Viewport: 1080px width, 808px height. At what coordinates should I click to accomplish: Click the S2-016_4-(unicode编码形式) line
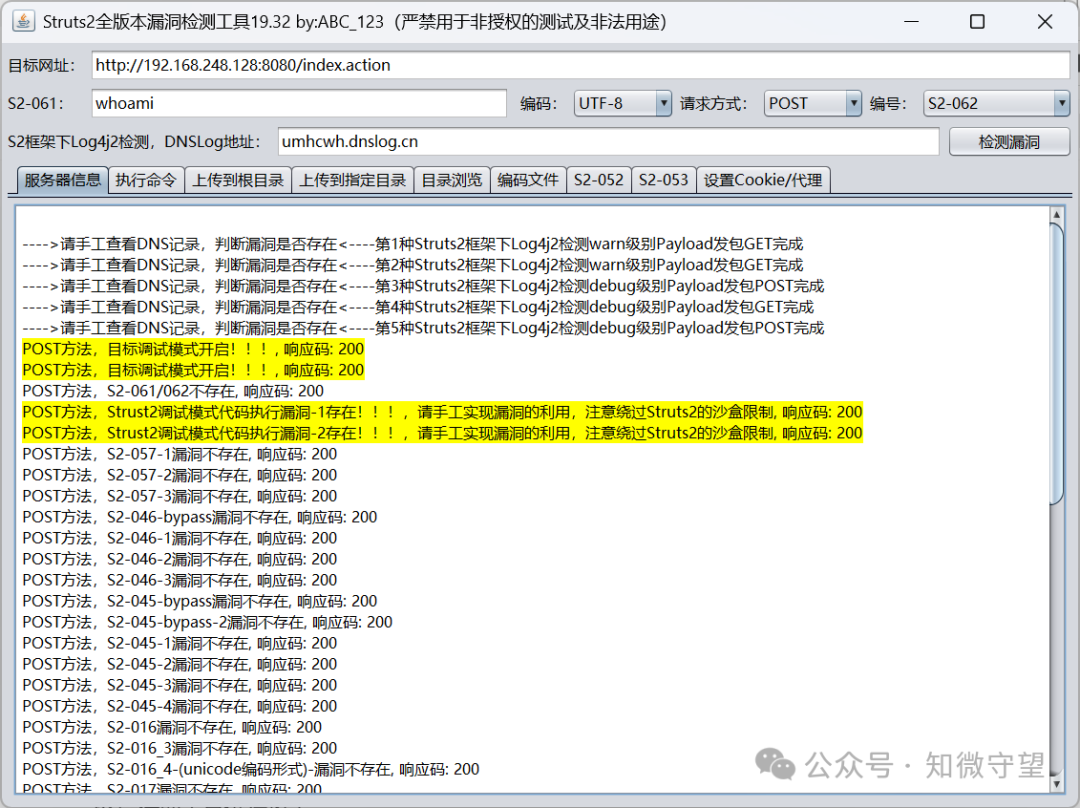[251, 769]
